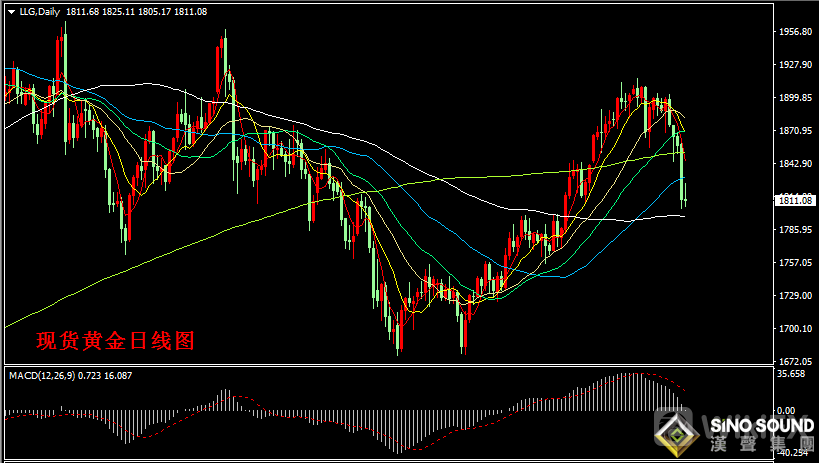Click the 1899.85 price axis label
Screen dimensions: 819x463
795,98
